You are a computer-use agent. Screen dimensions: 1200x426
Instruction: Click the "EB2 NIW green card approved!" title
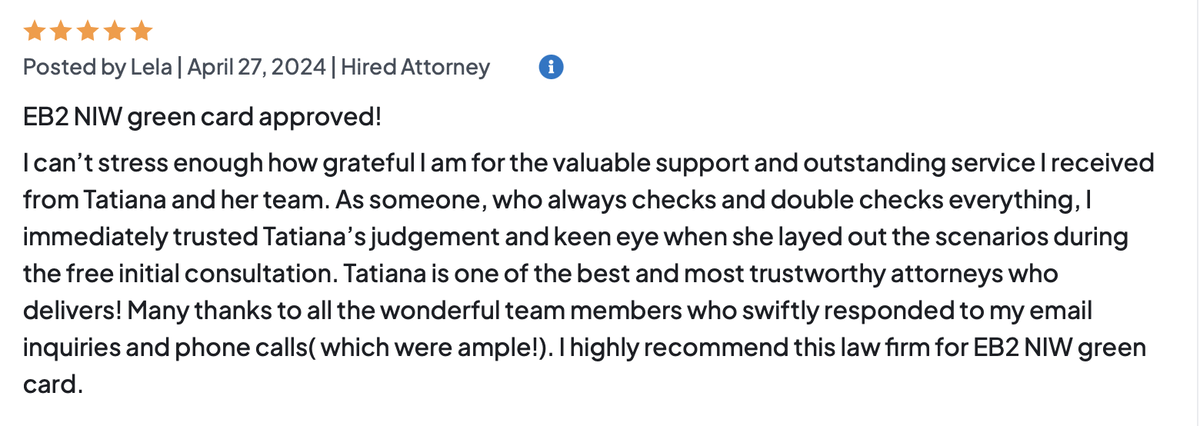[x=202, y=117]
